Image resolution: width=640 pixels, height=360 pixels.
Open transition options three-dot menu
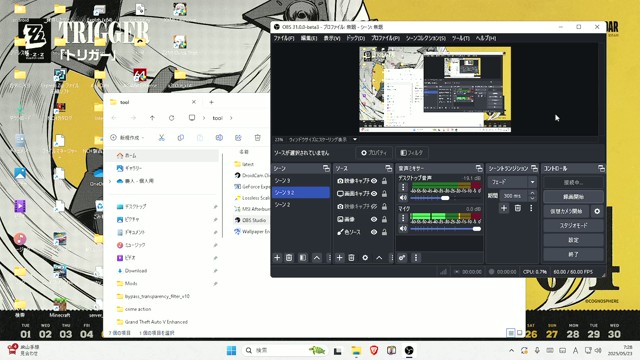[531, 208]
